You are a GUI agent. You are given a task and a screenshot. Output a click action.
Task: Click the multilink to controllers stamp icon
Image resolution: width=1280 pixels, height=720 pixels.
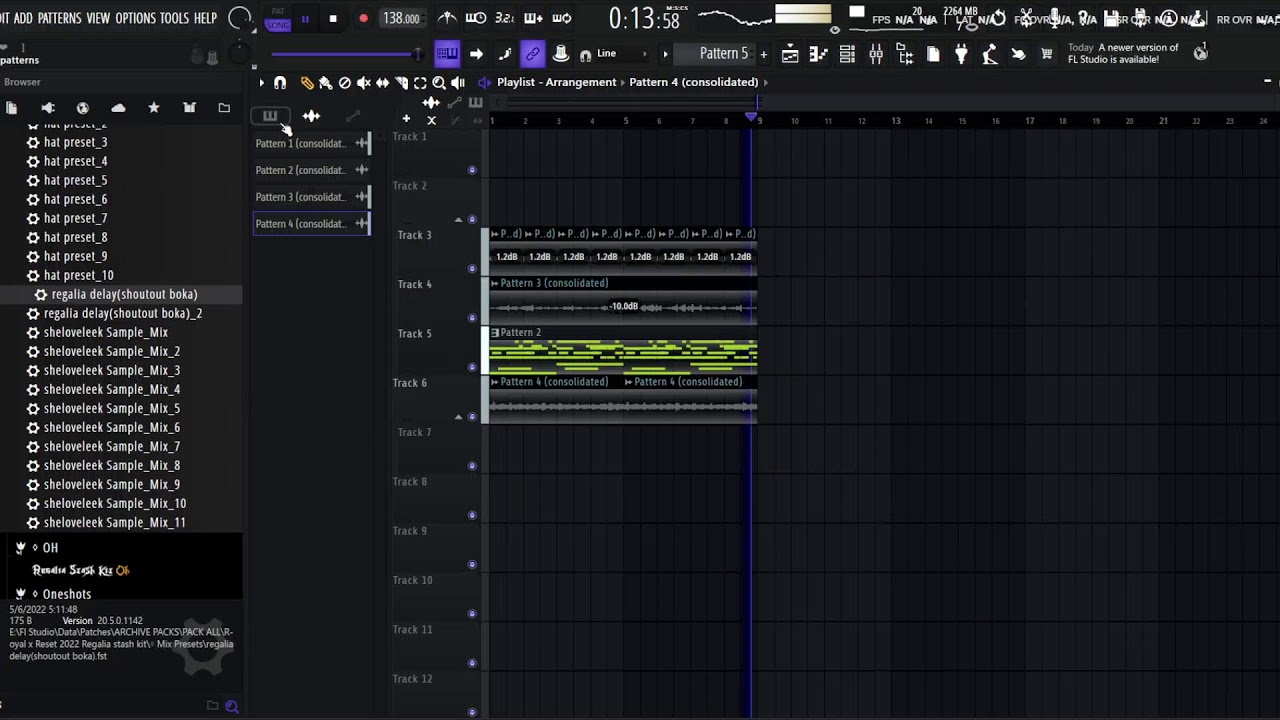561,54
